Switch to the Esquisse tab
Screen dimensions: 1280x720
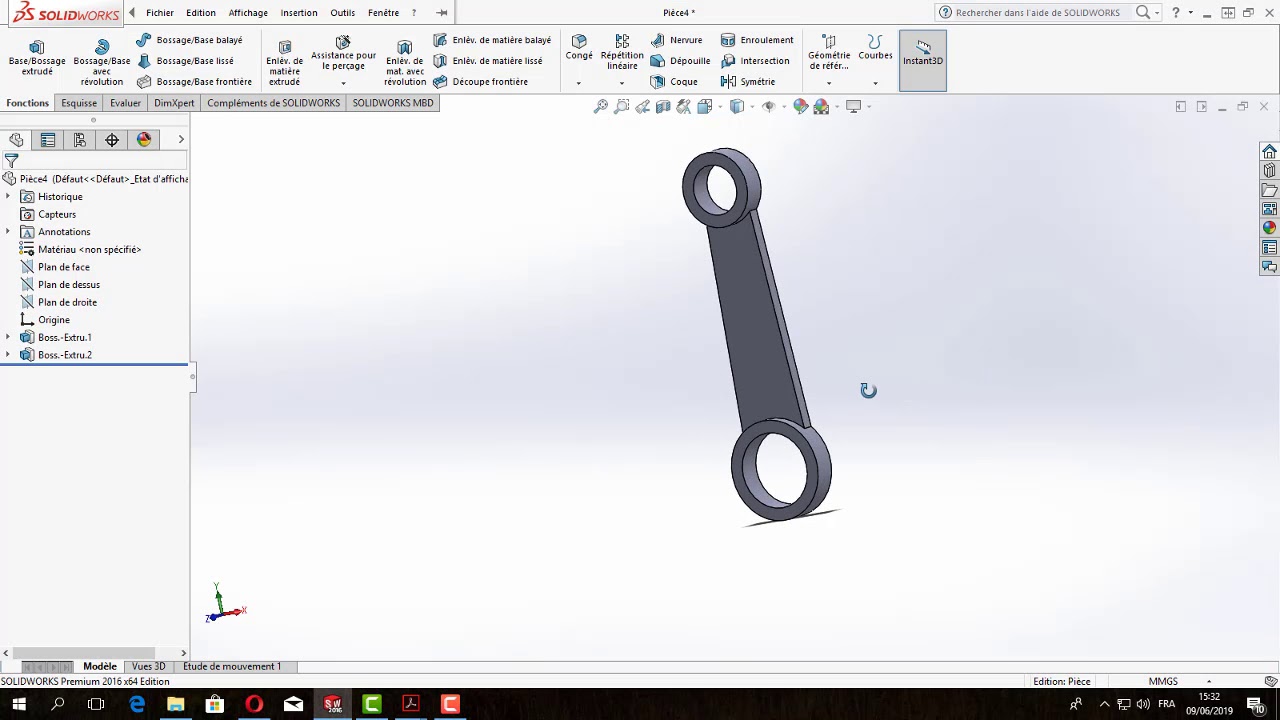[x=79, y=103]
